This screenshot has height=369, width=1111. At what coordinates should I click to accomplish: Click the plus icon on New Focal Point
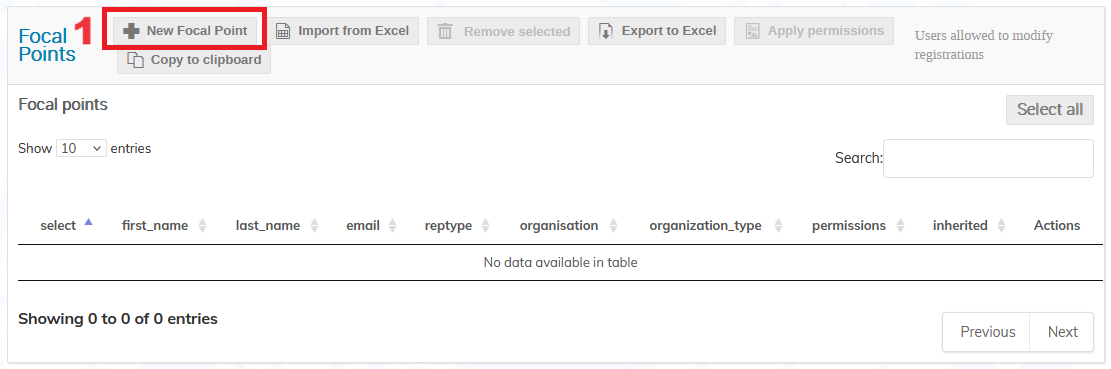click(x=131, y=31)
